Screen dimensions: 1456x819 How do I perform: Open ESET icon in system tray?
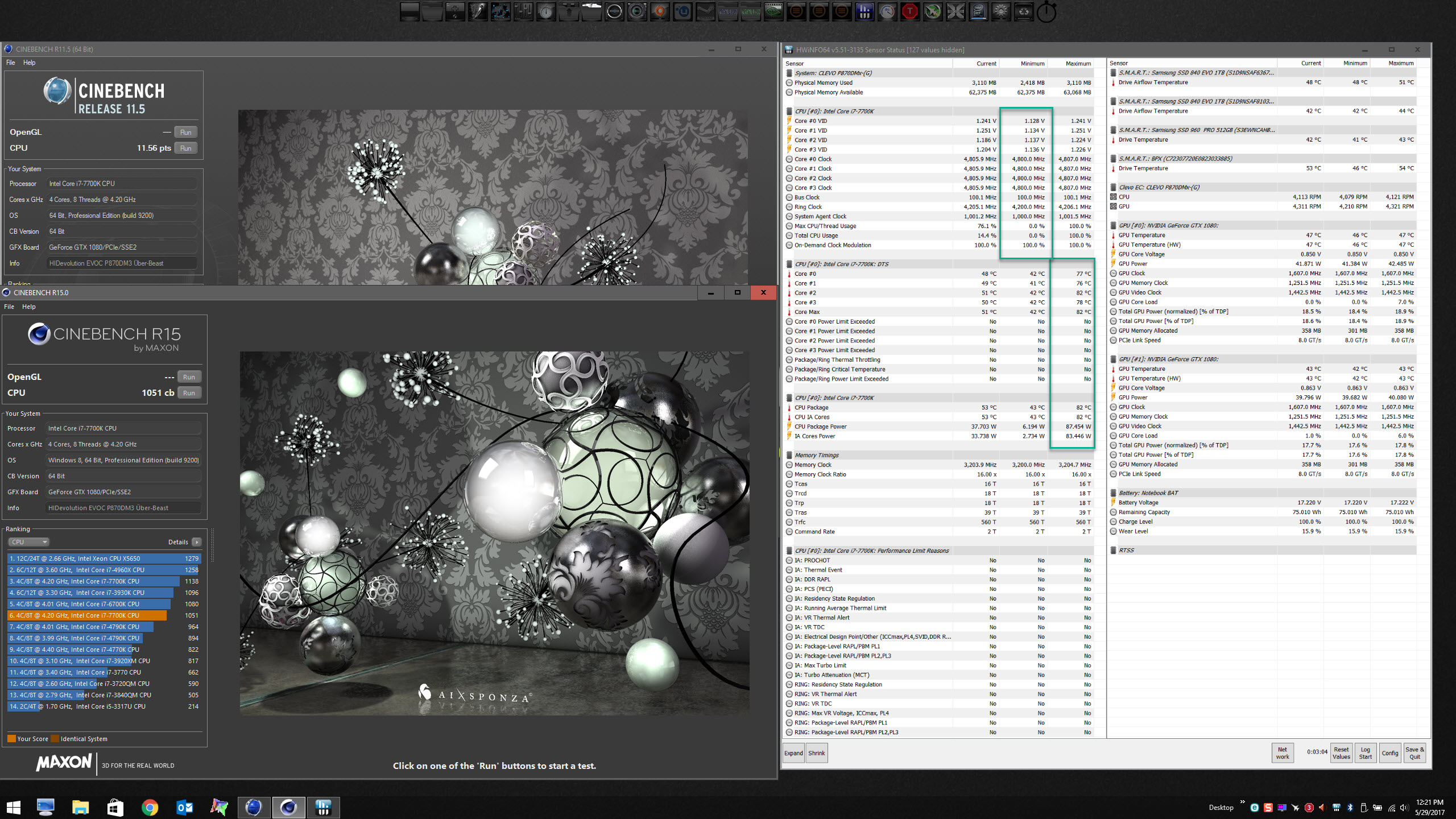click(x=1255, y=808)
